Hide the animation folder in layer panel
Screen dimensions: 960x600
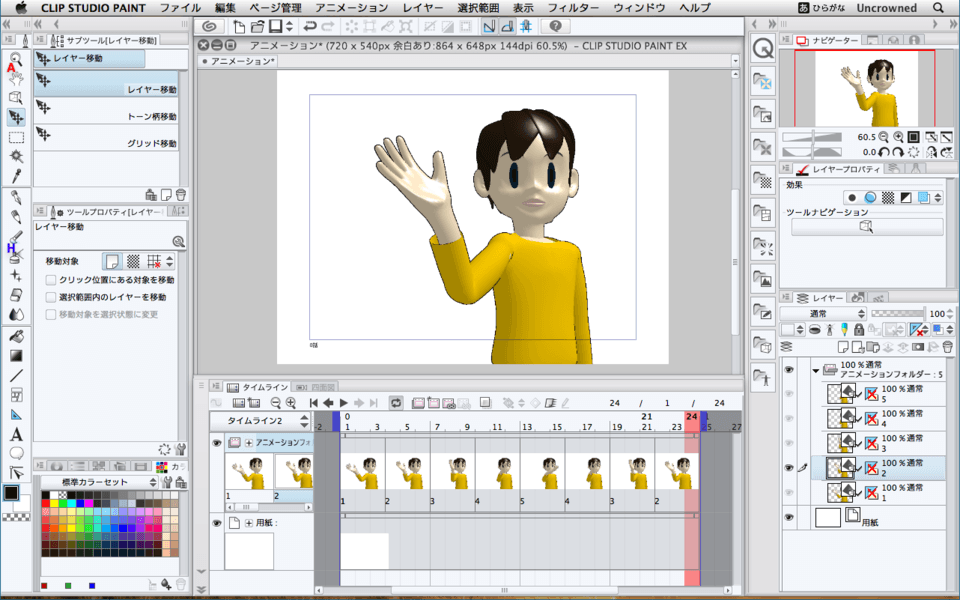pos(789,369)
